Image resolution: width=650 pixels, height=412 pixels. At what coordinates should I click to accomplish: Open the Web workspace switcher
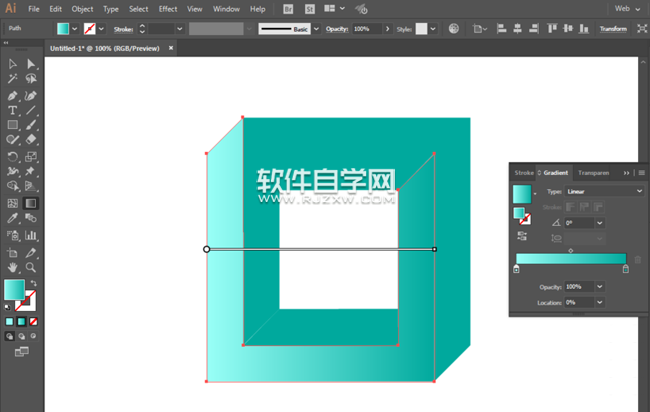pos(627,8)
